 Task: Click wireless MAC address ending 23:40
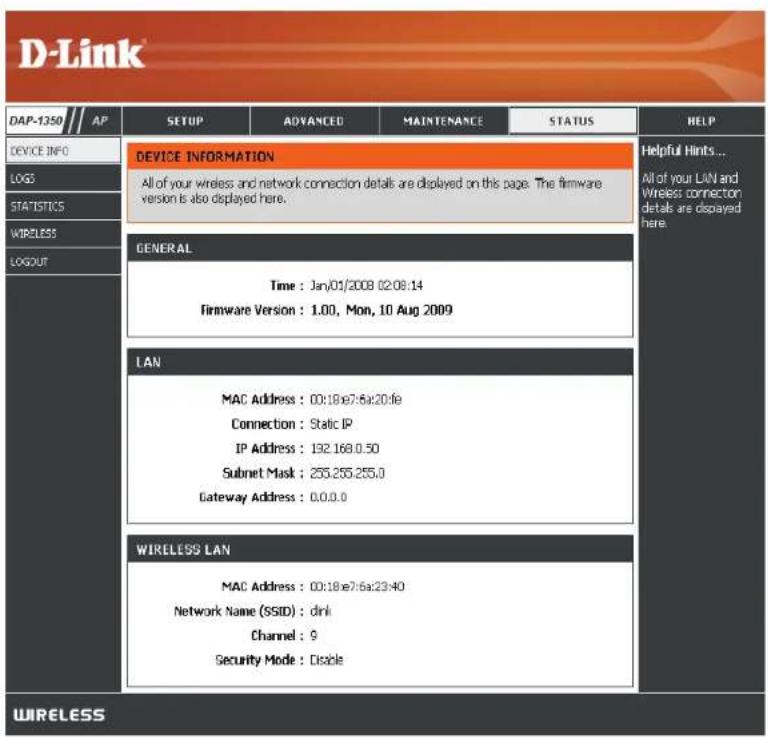(358, 586)
